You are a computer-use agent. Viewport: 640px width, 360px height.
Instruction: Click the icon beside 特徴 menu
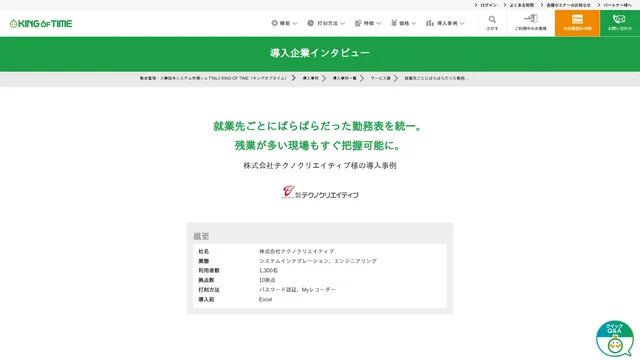click(x=358, y=23)
